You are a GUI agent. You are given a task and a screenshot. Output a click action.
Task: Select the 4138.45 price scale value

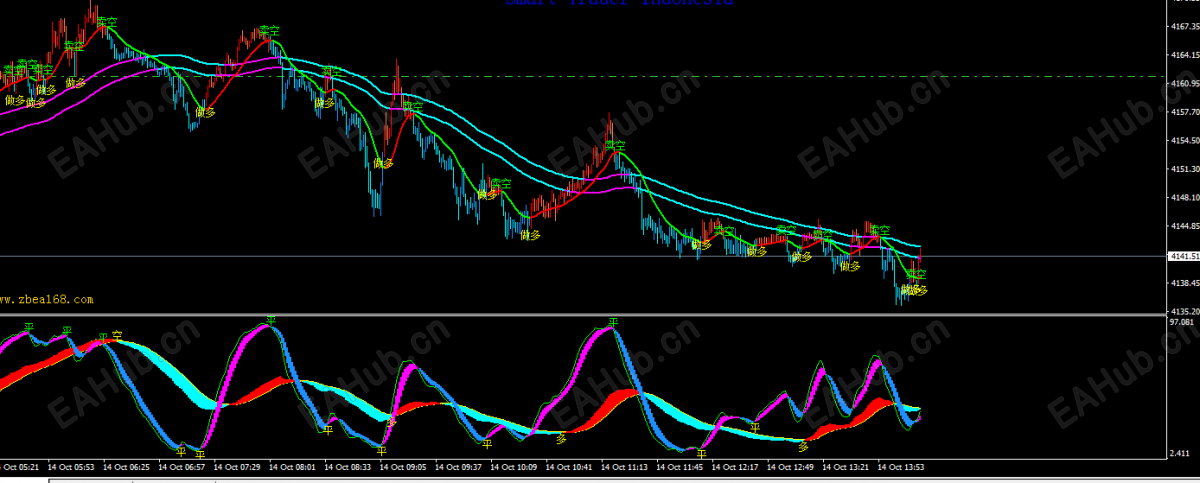1183,283
